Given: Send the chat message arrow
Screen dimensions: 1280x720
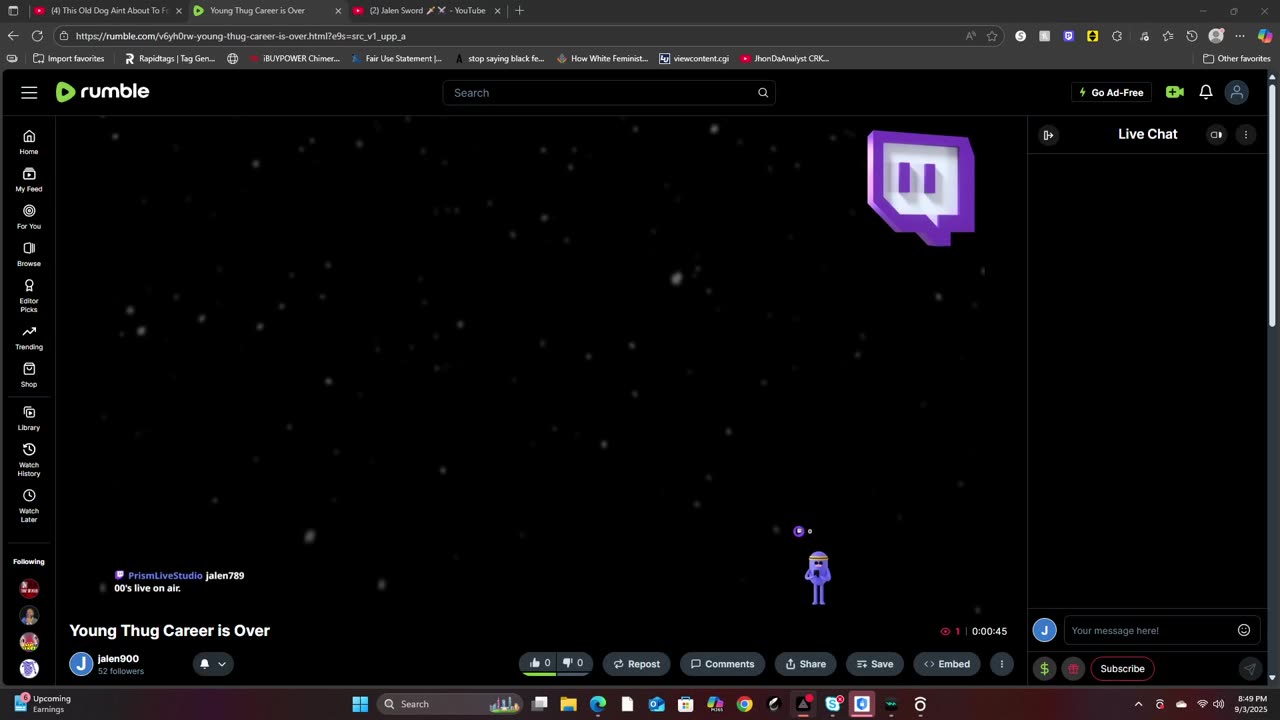Looking at the screenshot, I should click(1249, 669).
